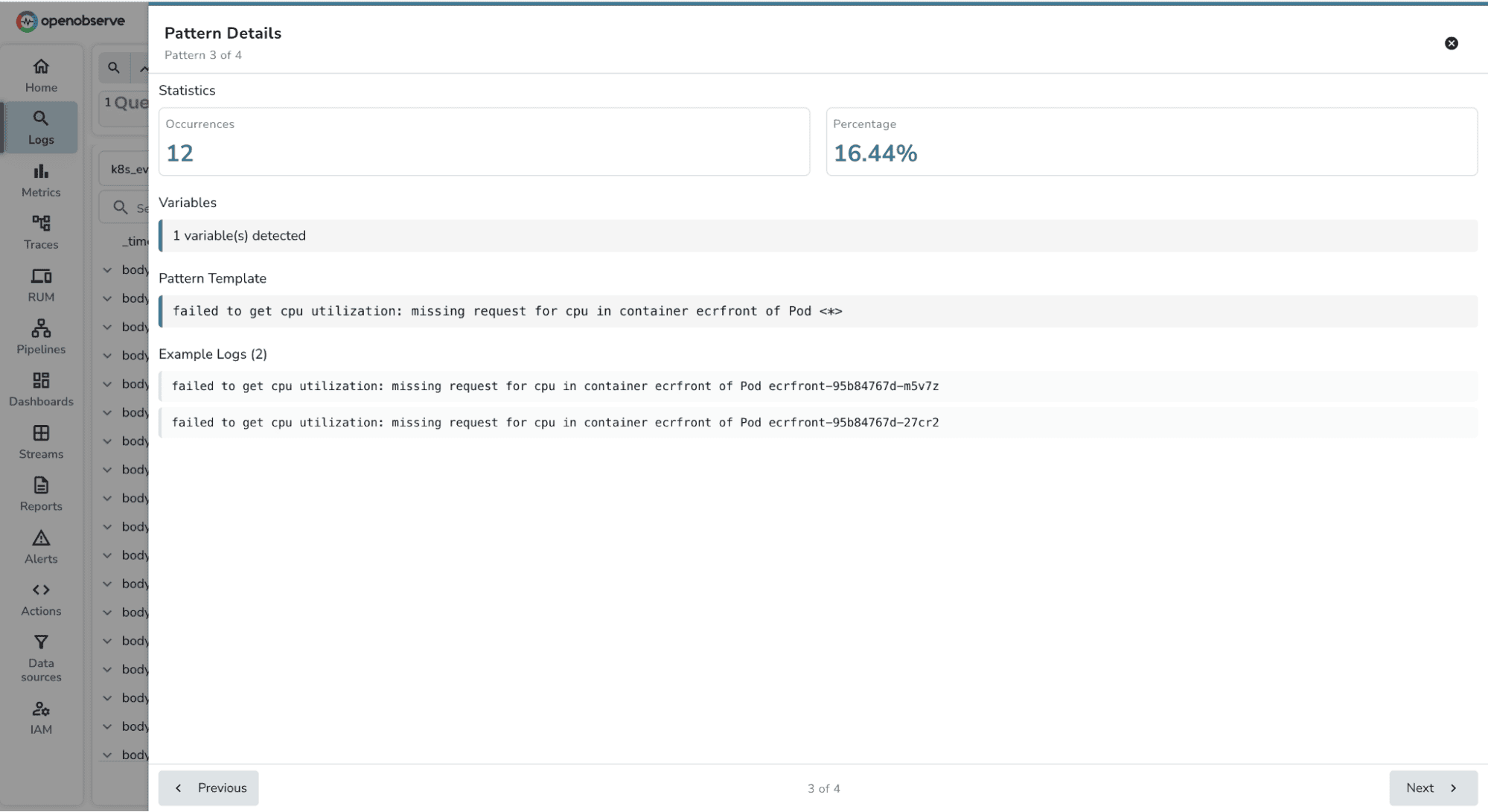Image resolution: width=1488 pixels, height=812 pixels.
Task: Open the Streams section
Action: (x=41, y=441)
